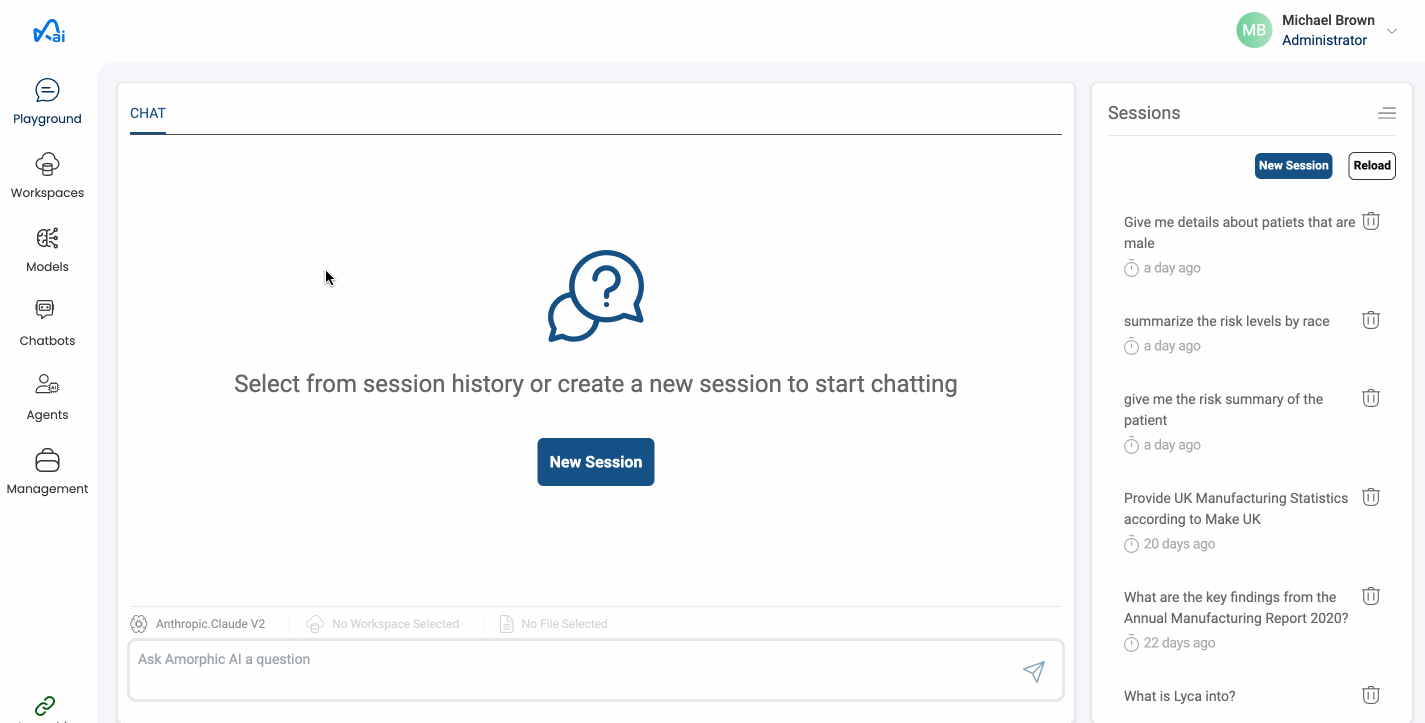Viewport: 1425px width, 723px height.
Task: Open the Workspaces sidebar icon
Action: point(47,164)
